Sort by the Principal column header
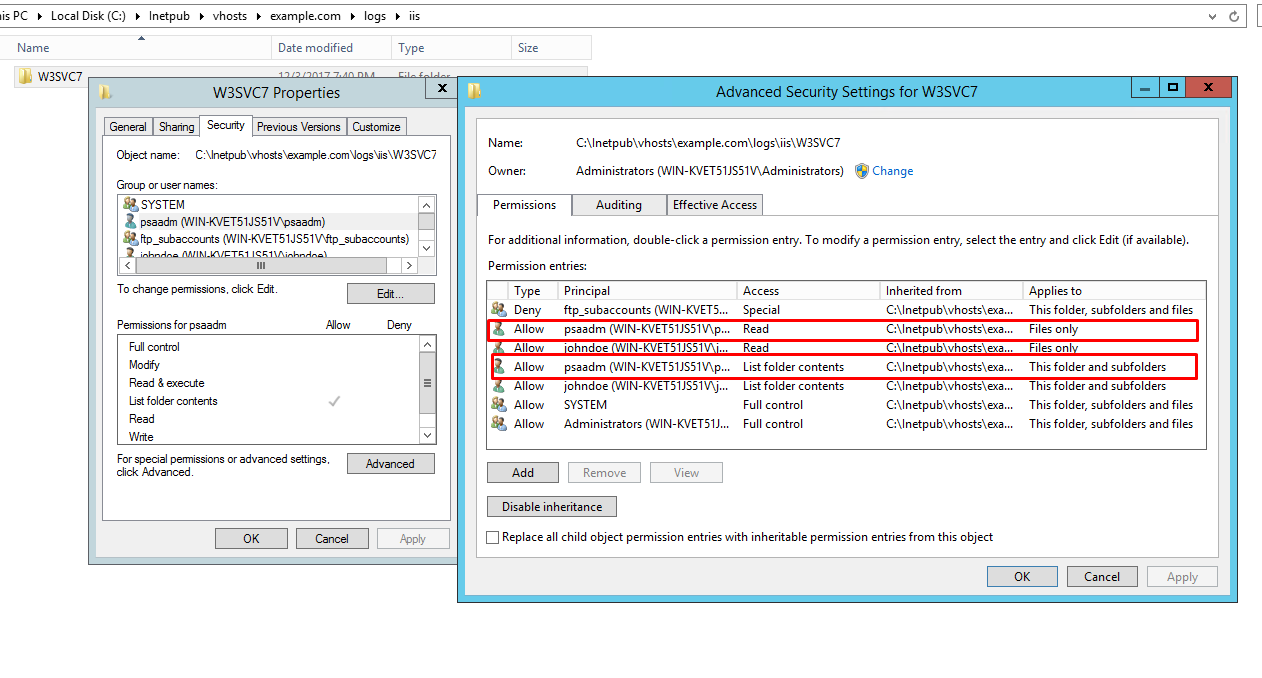The width and height of the screenshot is (1262, 678). coord(586,291)
